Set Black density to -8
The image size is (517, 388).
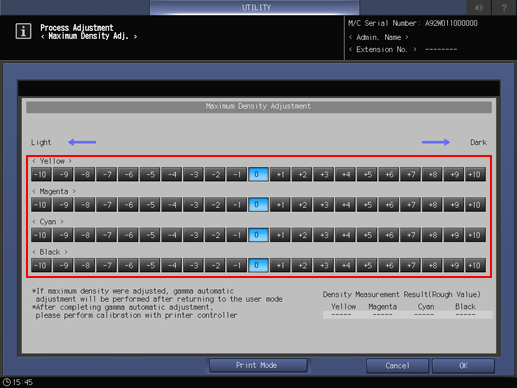tap(85, 265)
